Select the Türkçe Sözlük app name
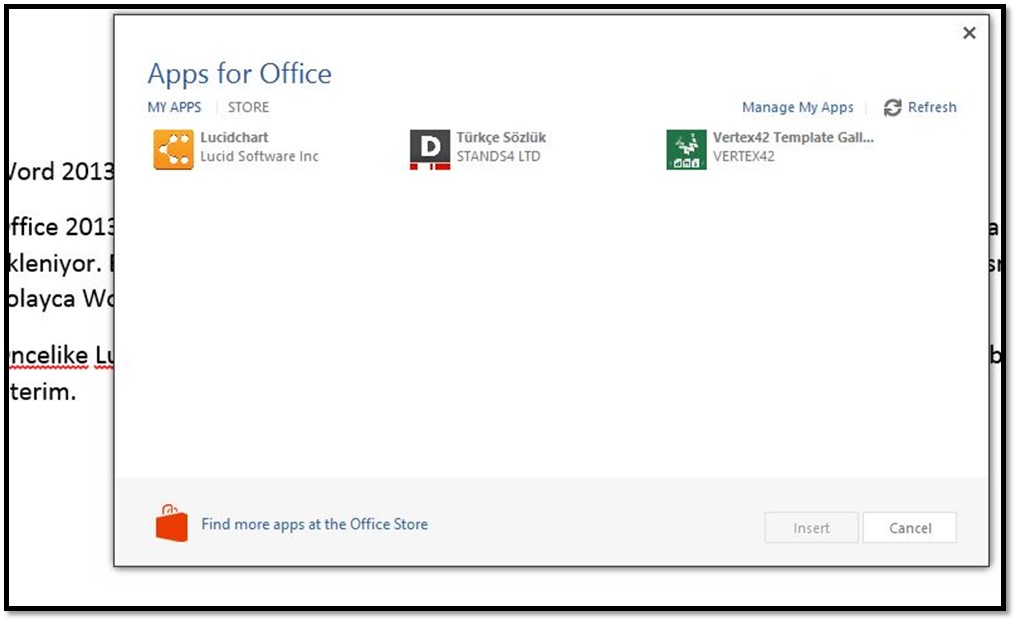Viewport: 1017px width, 622px height. (501, 138)
